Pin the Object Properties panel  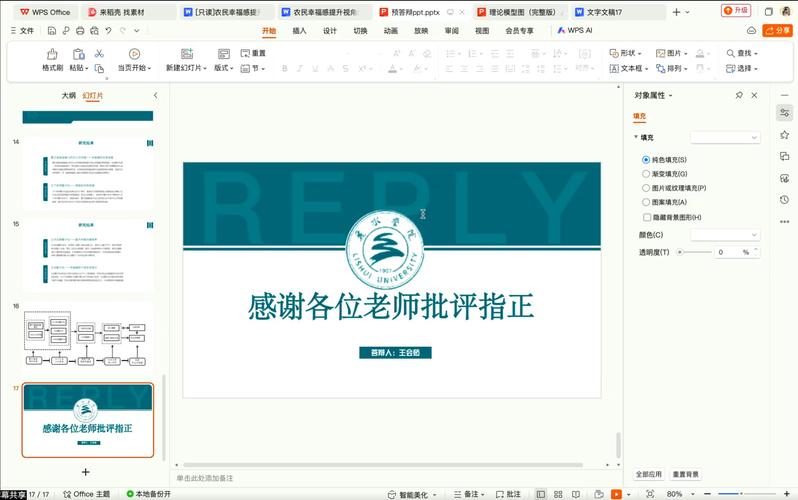click(x=739, y=95)
